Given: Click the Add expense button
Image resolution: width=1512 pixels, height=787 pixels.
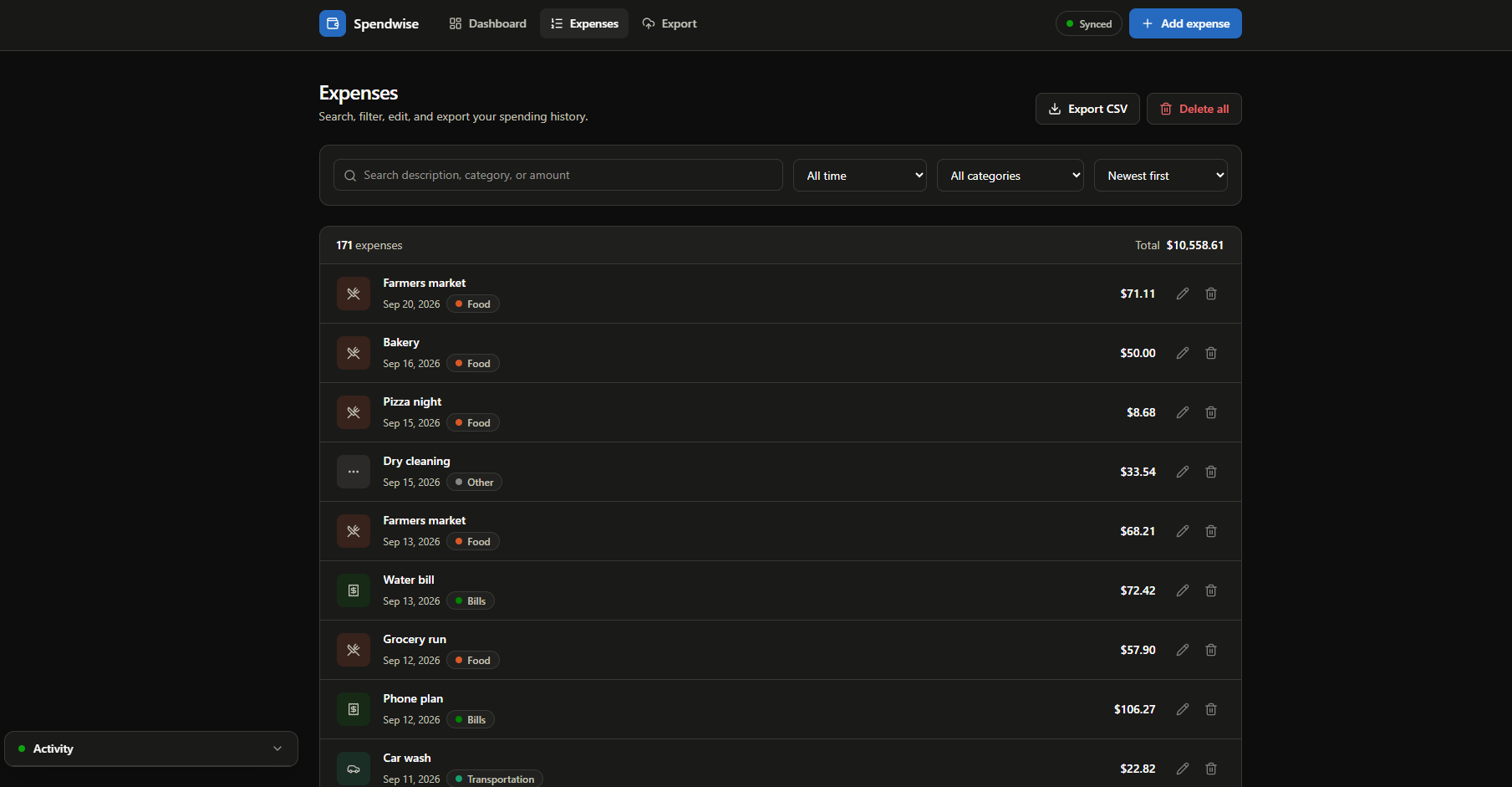Looking at the screenshot, I should pos(1185,23).
